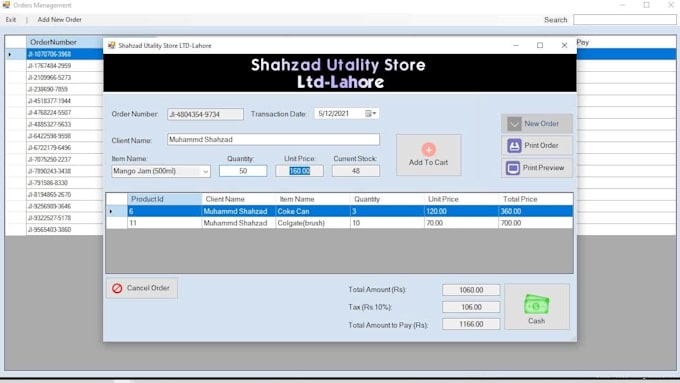Click the cart's Unit Price column header
680x383 pixels.
[x=461, y=199]
